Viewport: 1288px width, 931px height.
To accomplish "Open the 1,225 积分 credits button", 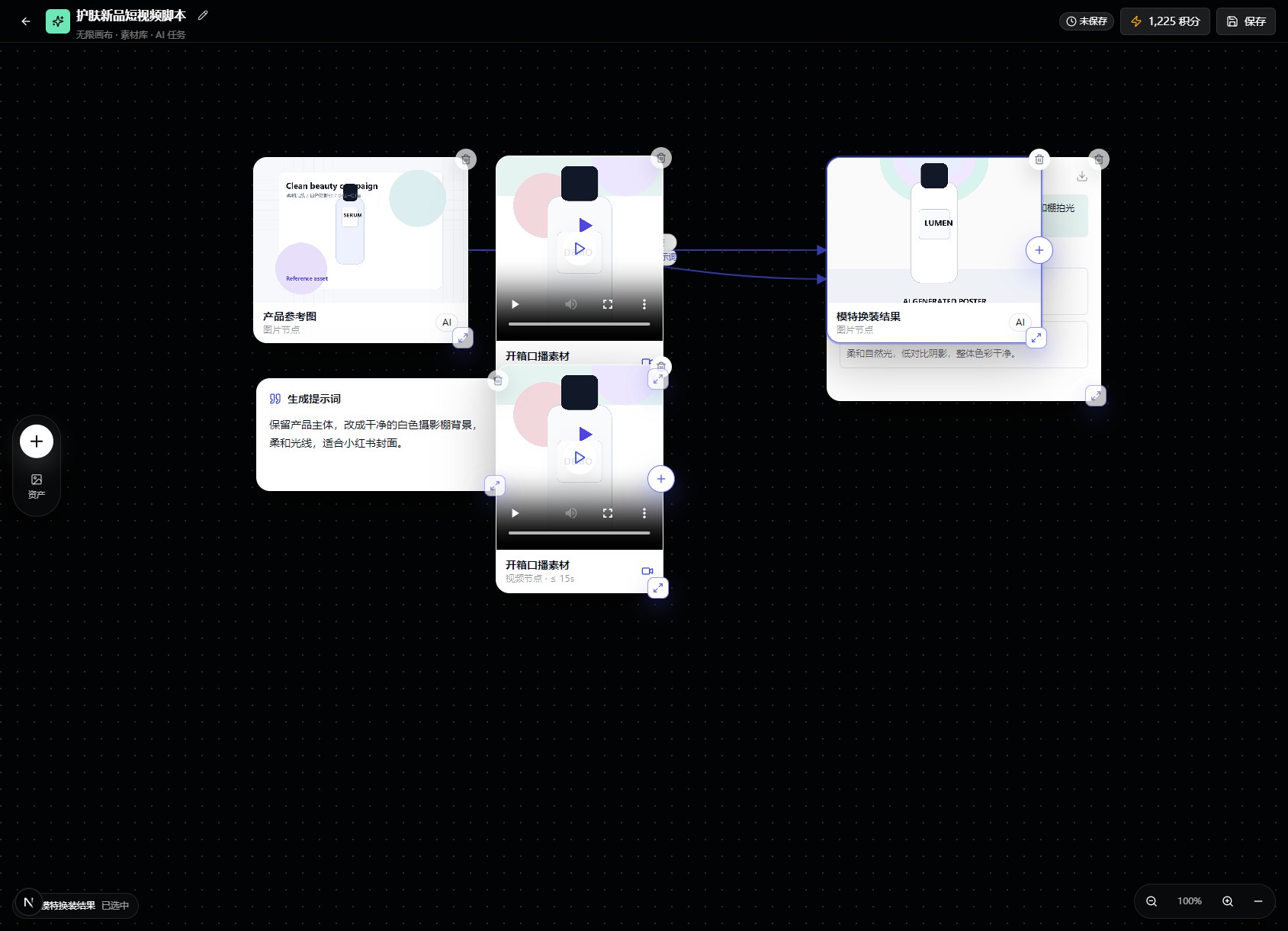I will click(x=1165, y=21).
